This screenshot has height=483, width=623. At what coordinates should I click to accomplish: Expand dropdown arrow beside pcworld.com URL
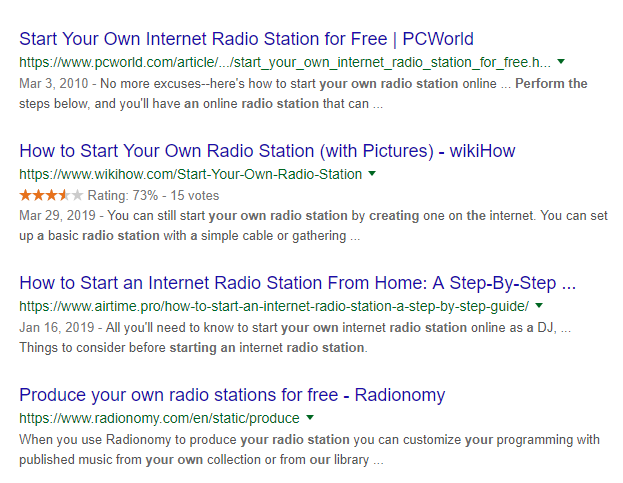(x=561, y=62)
